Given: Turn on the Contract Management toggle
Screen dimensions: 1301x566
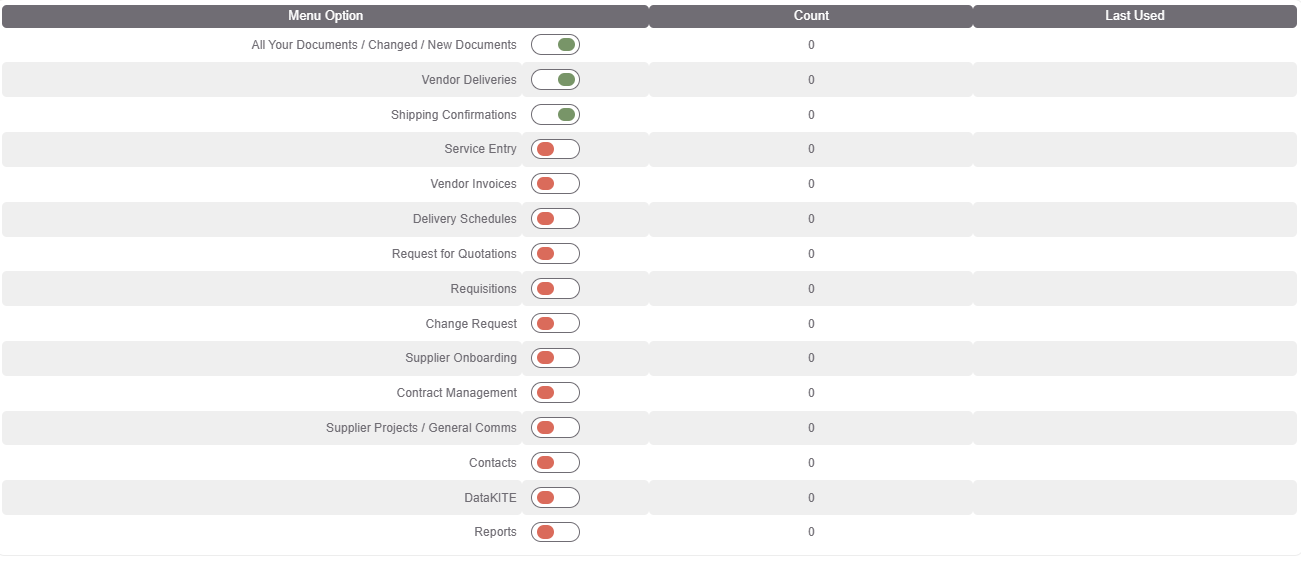Looking at the screenshot, I should (x=555, y=393).
